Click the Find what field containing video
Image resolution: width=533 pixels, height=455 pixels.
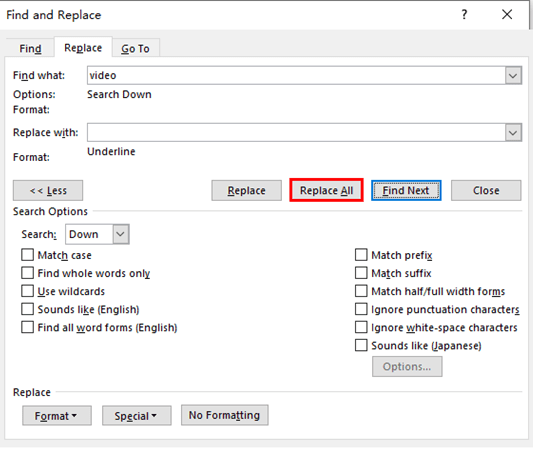(x=296, y=75)
